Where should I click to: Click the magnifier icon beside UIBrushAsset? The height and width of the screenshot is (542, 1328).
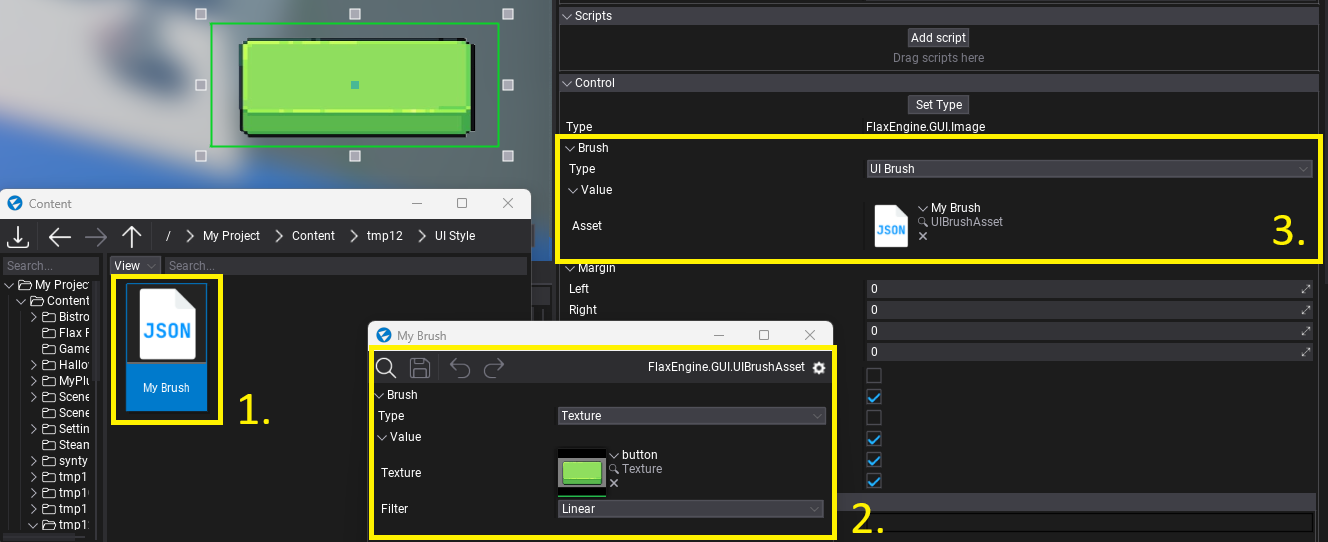click(923, 222)
